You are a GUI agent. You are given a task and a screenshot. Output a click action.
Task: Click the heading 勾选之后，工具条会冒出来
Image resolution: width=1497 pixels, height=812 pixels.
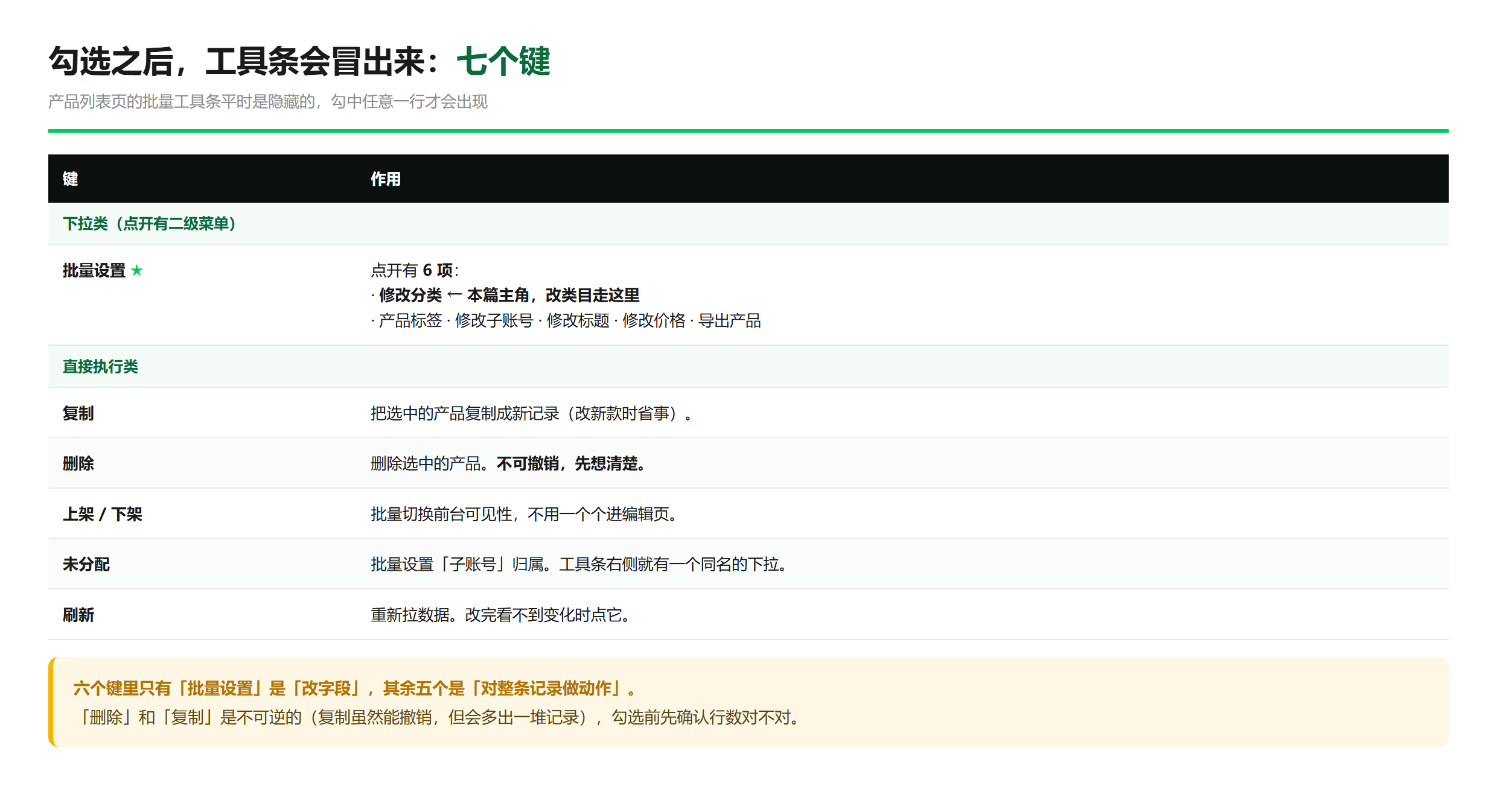click(237, 62)
